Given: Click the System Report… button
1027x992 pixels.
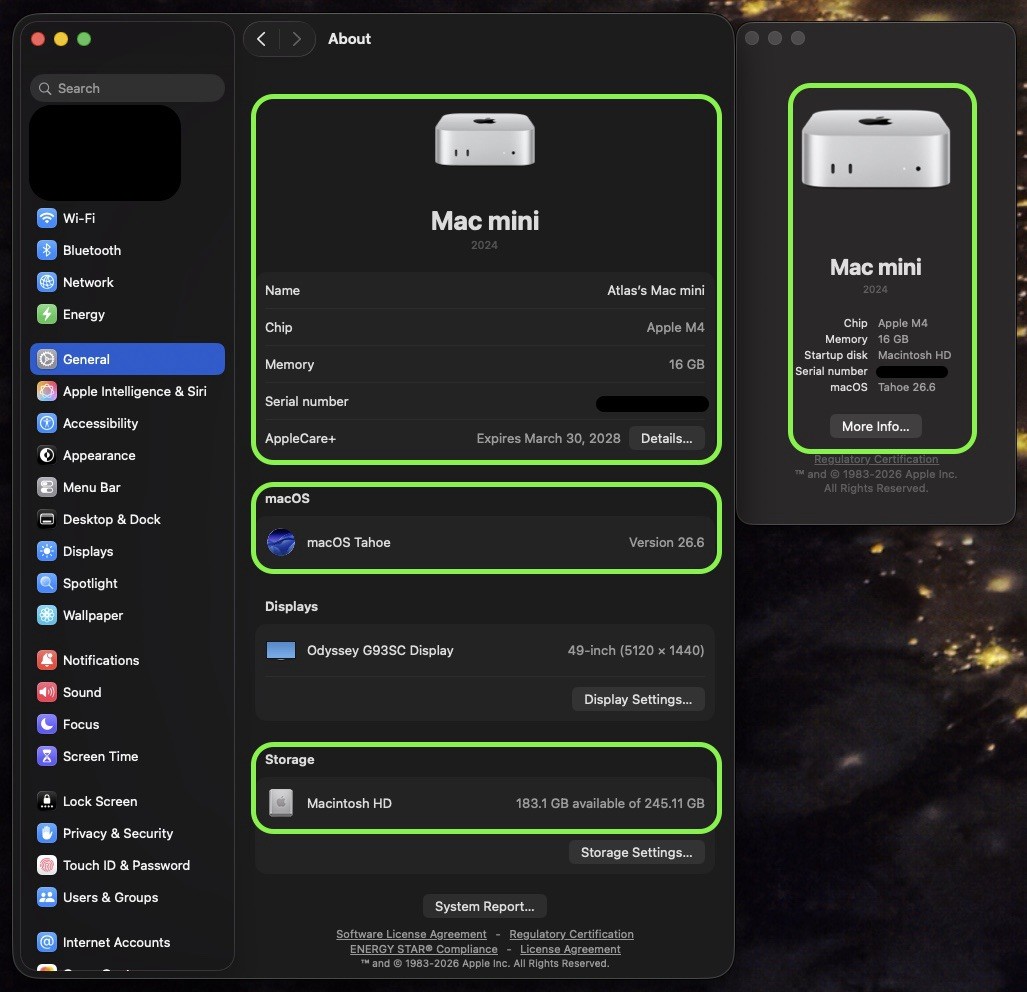Looking at the screenshot, I should pos(485,906).
